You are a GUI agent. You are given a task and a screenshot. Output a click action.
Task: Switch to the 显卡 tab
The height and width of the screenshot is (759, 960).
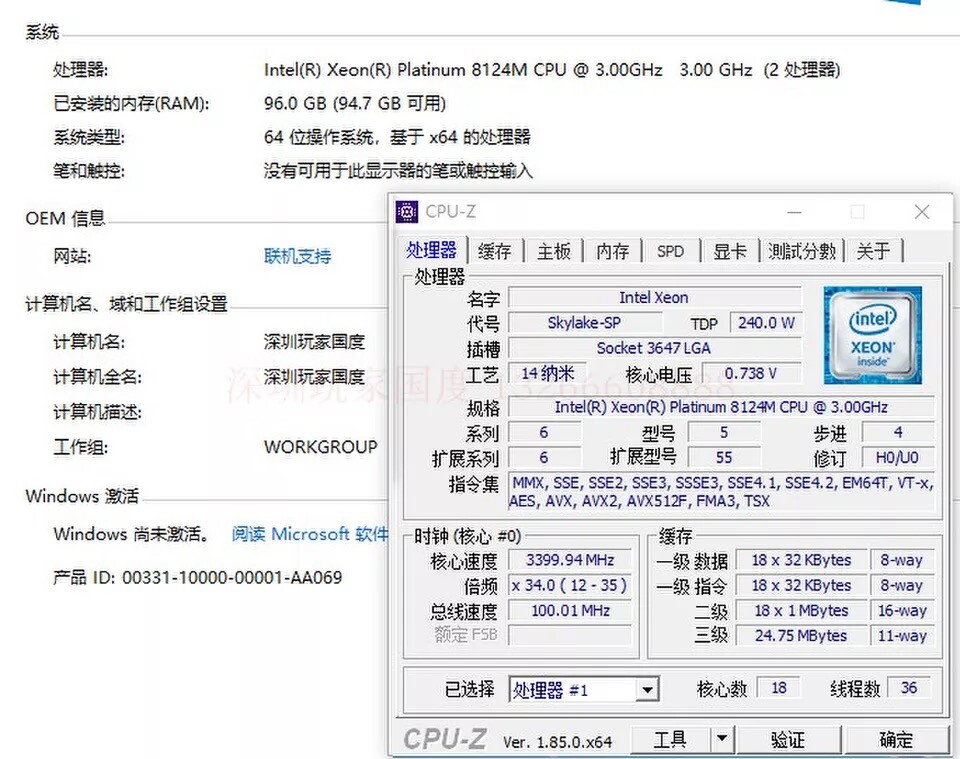729,252
